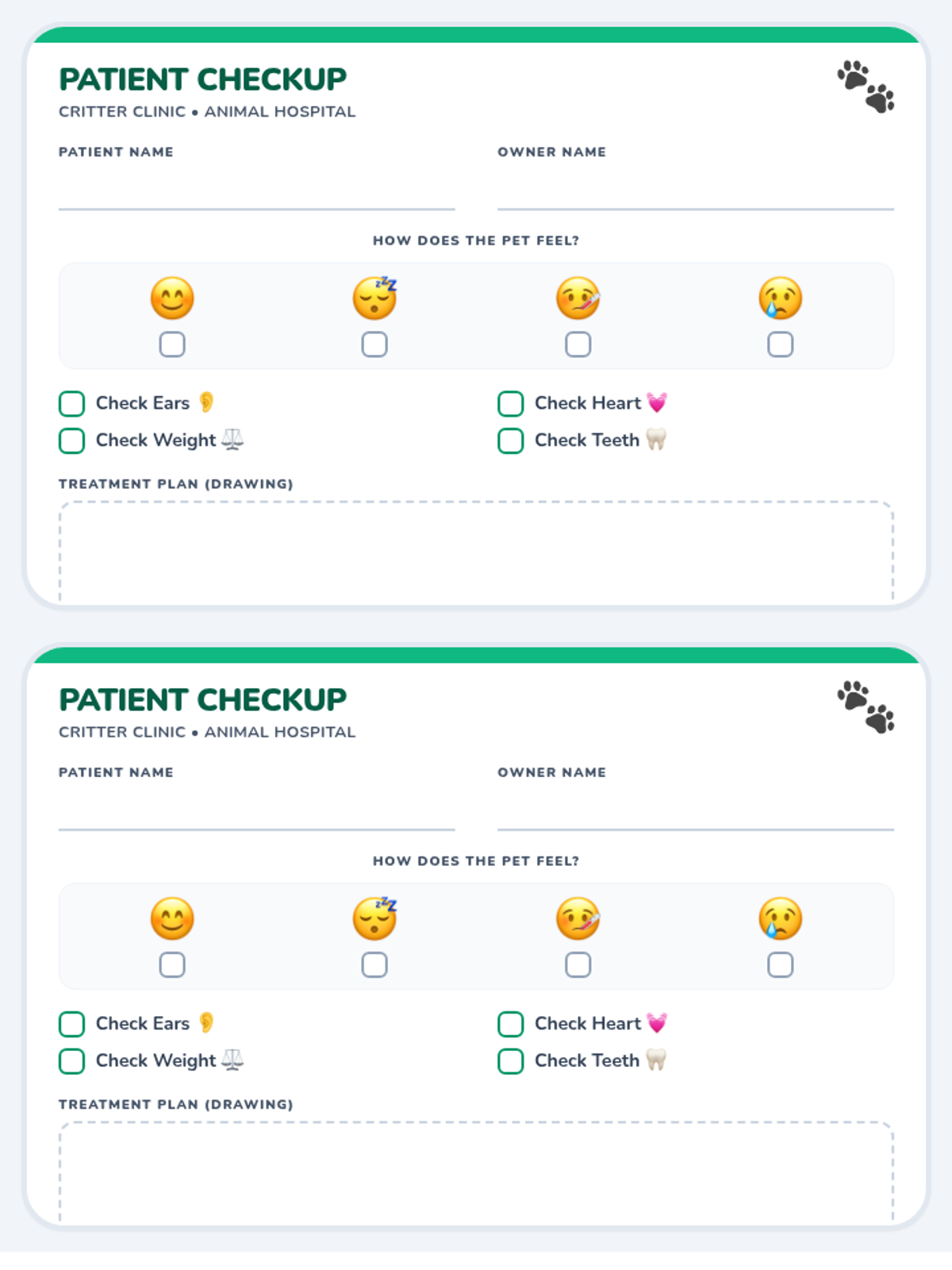Image resolution: width=952 pixels, height=1270 pixels.
Task: Click the Owner Name field on top form
Action: click(695, 190)
